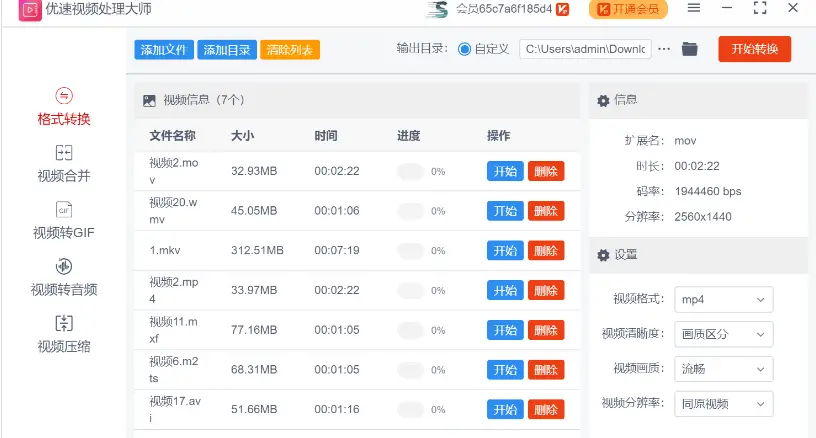
Task: Open the 视频合并 video merge tool
Action: 64,164
